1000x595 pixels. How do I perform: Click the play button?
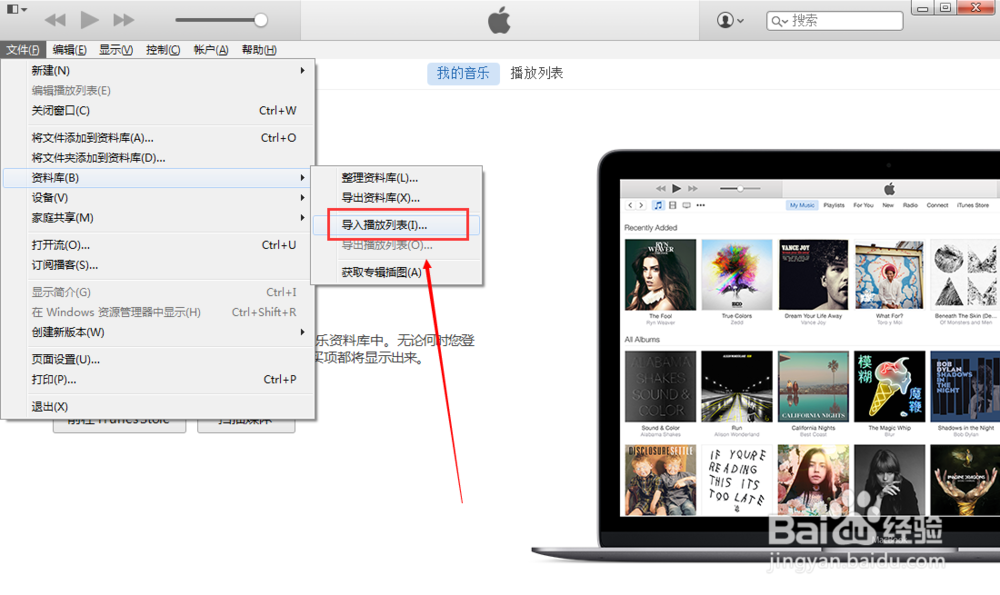[x=89, y=20]
